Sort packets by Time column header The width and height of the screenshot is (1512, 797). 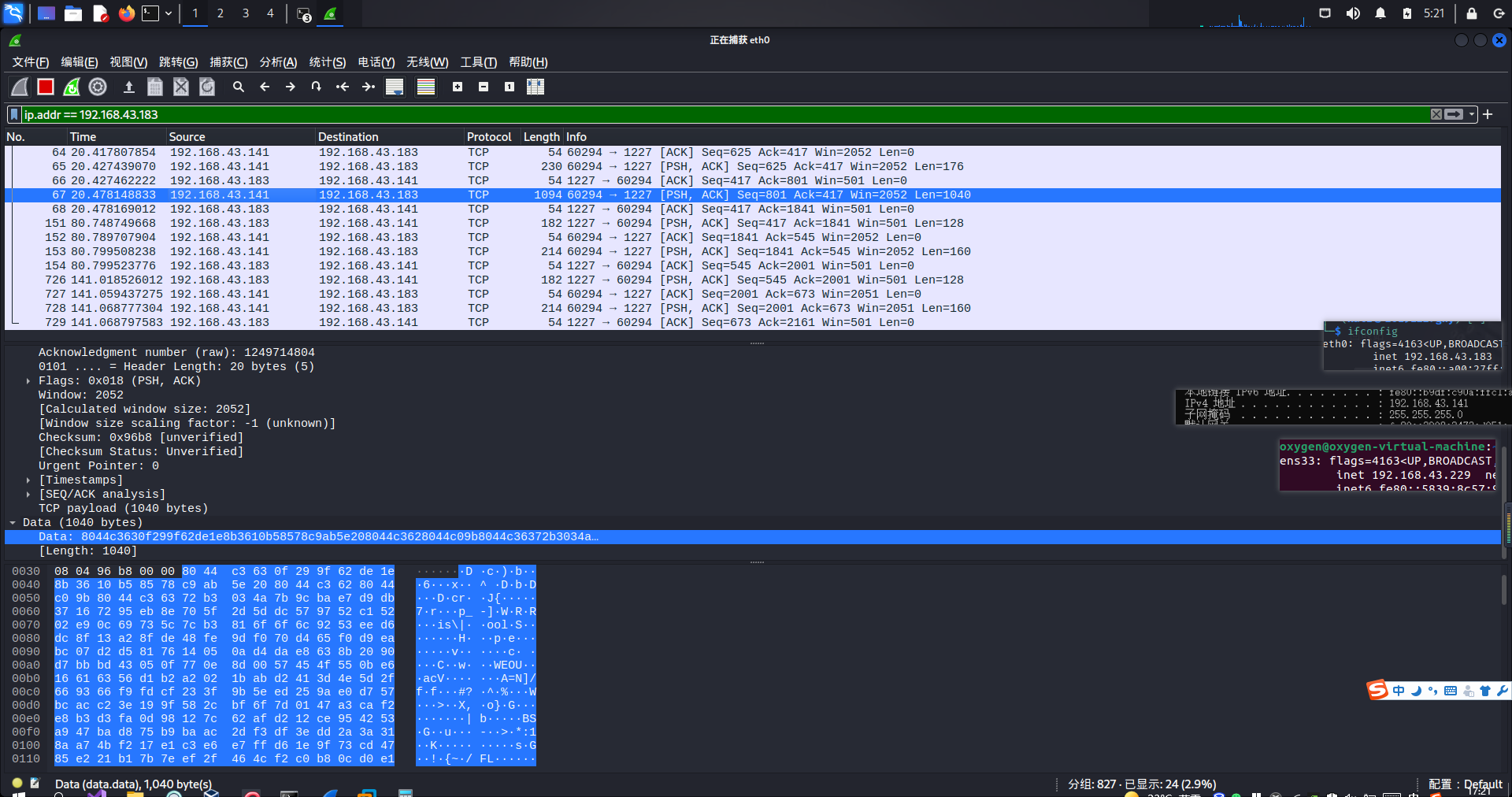click(x=117, y=137)
